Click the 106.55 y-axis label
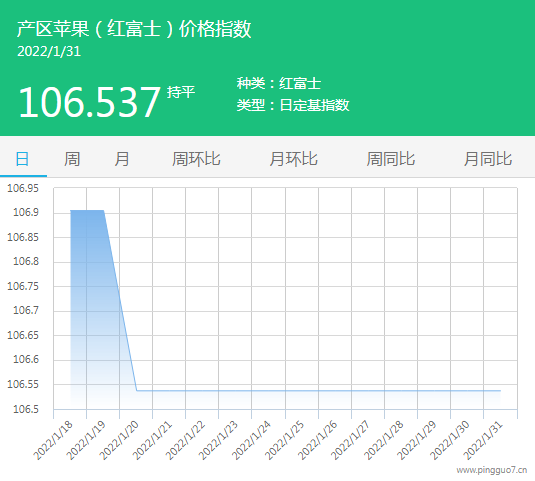 pos(23,384)
